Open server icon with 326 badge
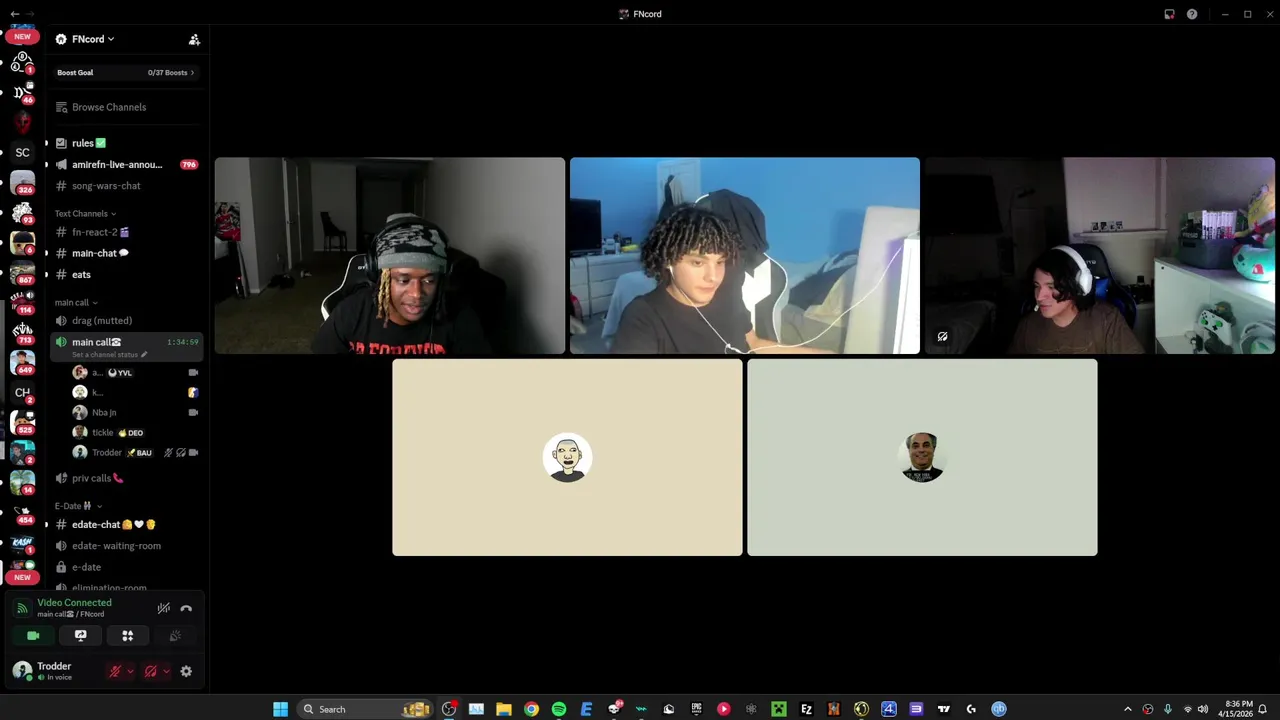Screen dimensions: 1280x720 (22, 183)
